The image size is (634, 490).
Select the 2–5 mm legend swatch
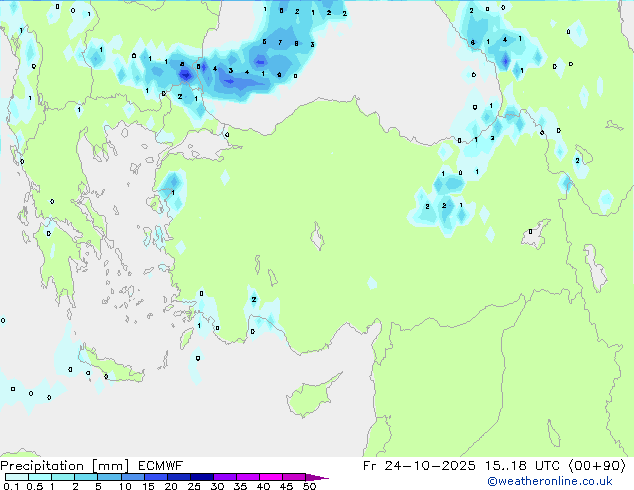[86, 477]
